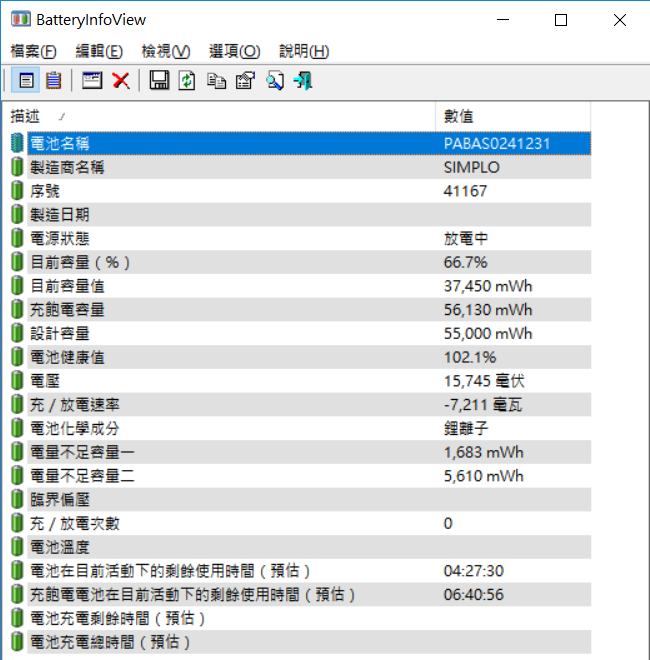
Task: Click the value 66.7%
Action: (465, 262)
